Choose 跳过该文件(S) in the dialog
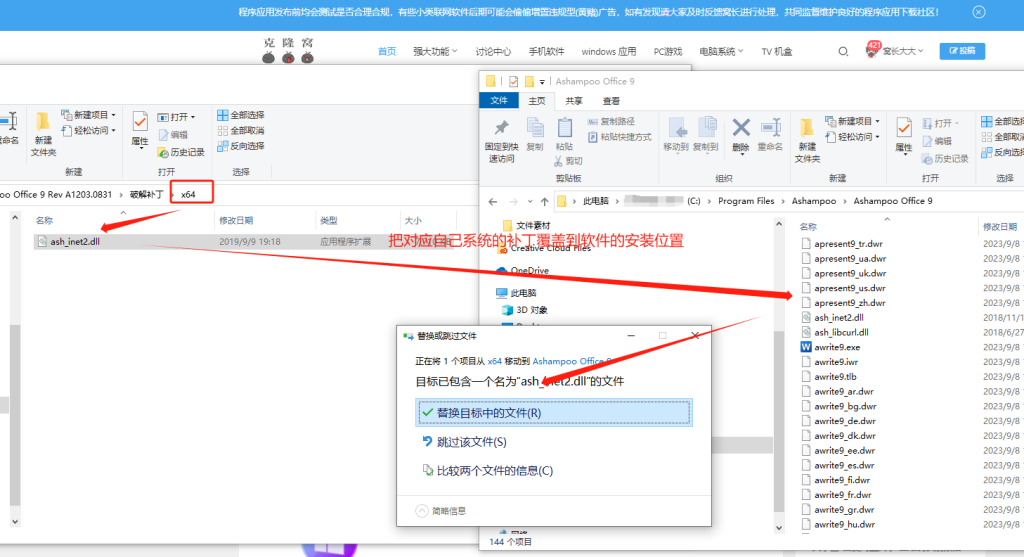Viewport: 1024px width, 557px height. pyautogui.click(x=464, y=442)
